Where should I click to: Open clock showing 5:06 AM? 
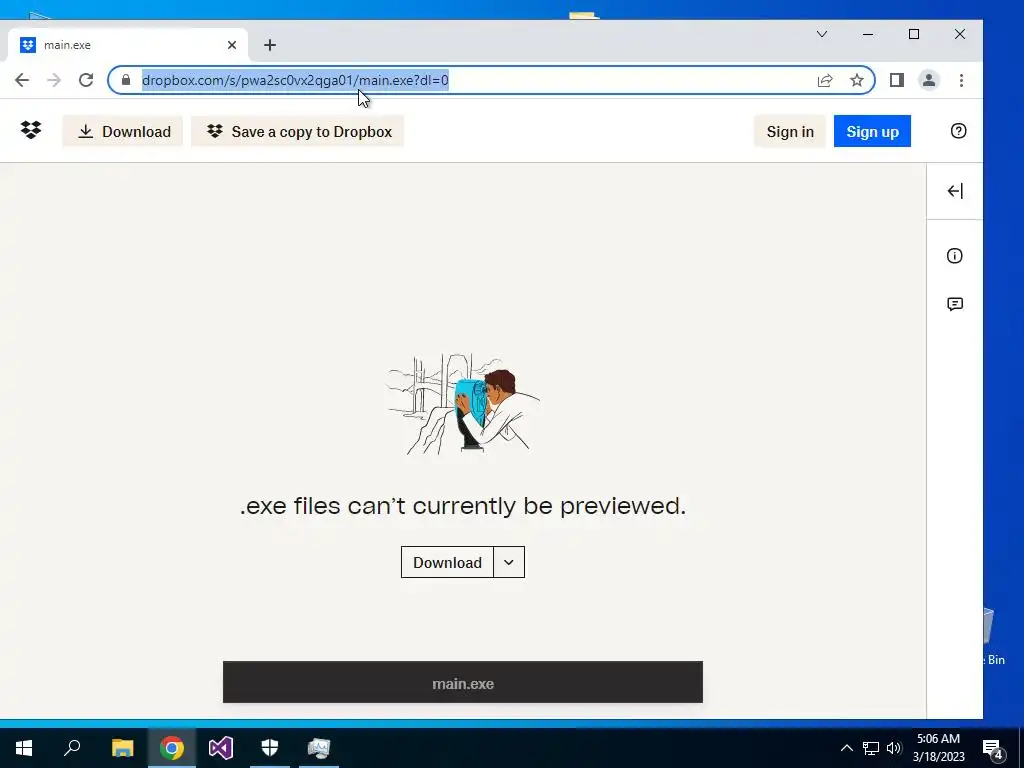coord(938,748)
